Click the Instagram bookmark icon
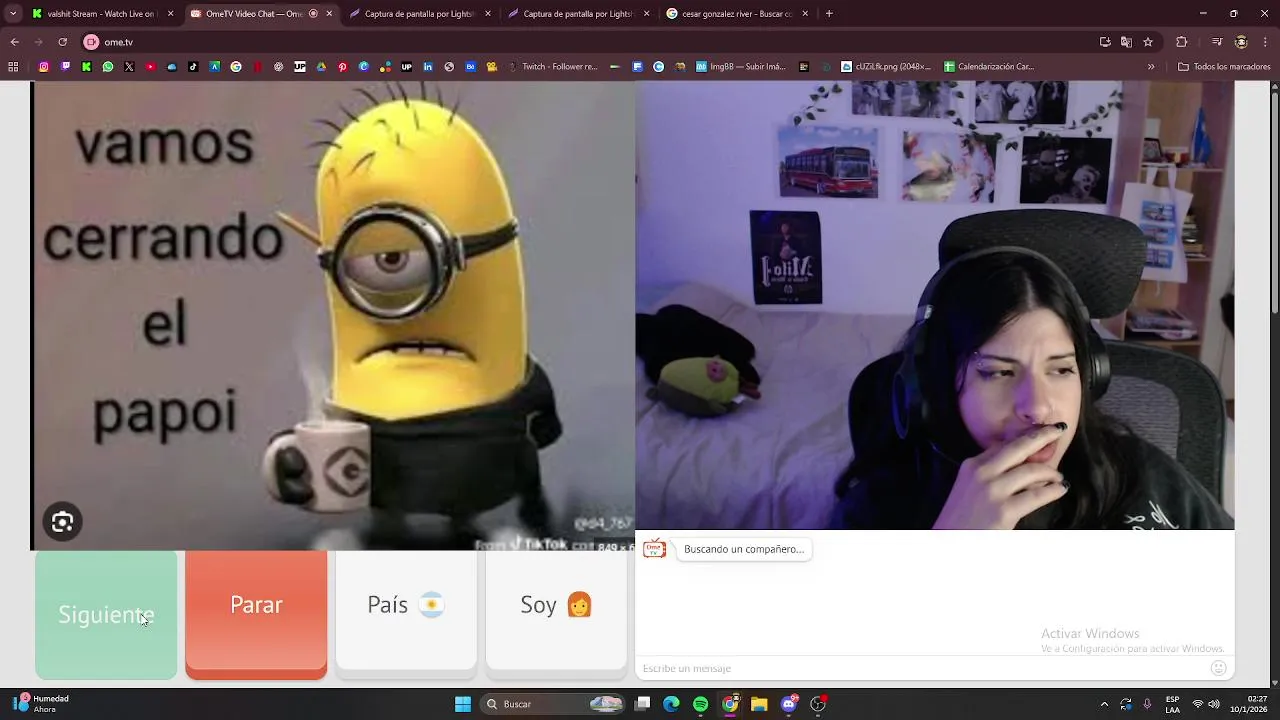 coord(44,67)
